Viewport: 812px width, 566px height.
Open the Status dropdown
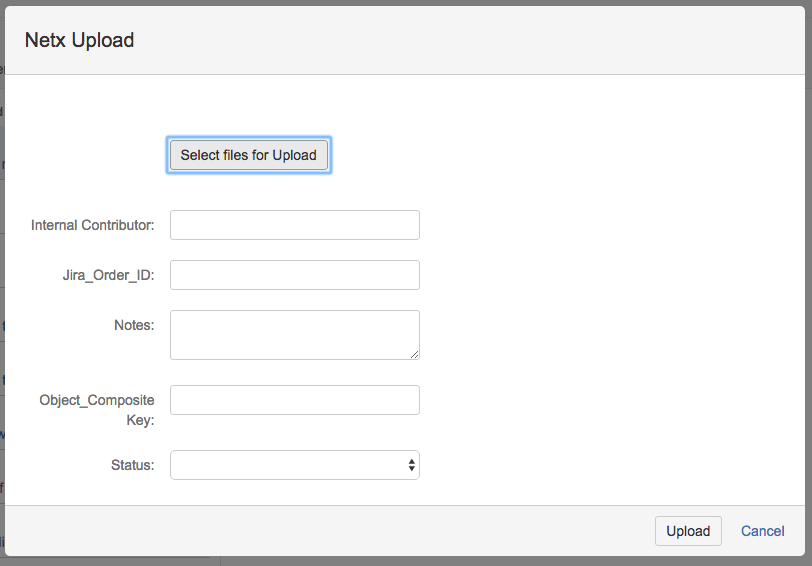pyautogui.click(x=295, y=465)
